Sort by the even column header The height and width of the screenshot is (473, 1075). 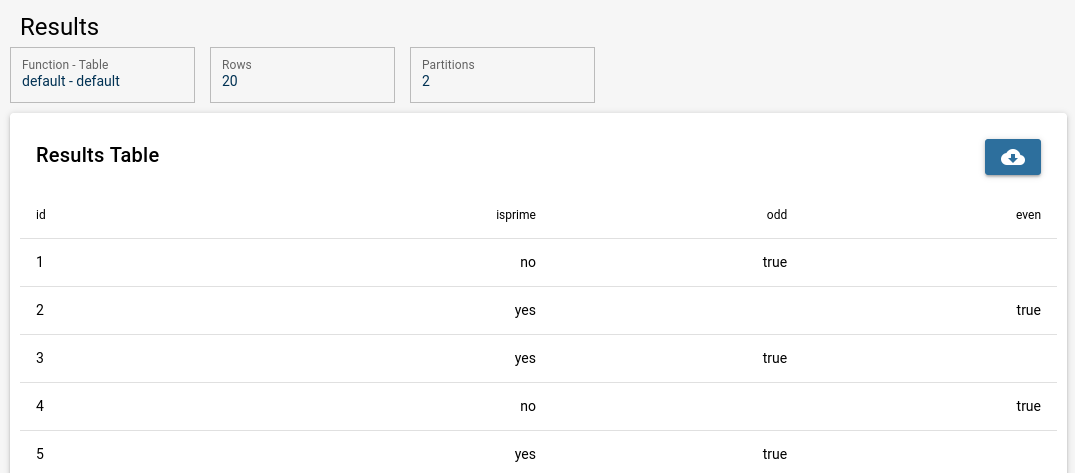(1028, 215)
